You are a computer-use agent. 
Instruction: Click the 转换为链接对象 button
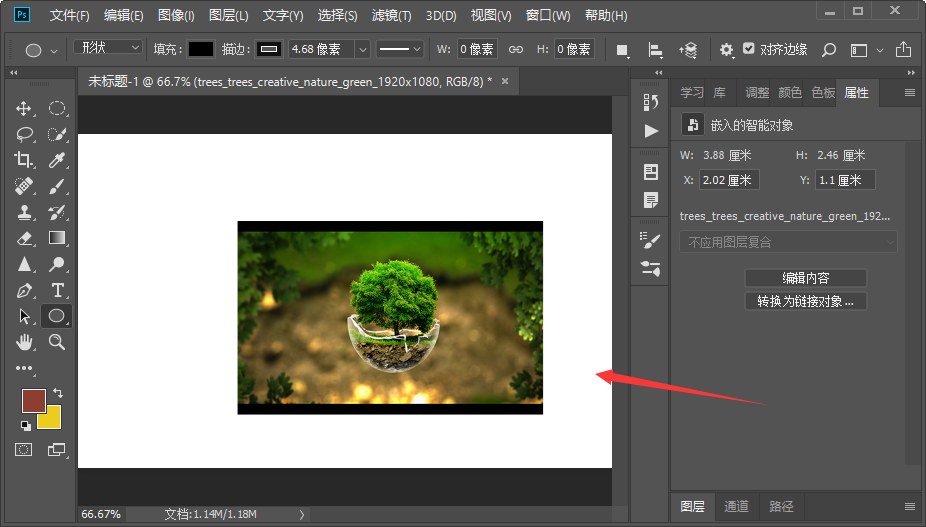(806, 301)
